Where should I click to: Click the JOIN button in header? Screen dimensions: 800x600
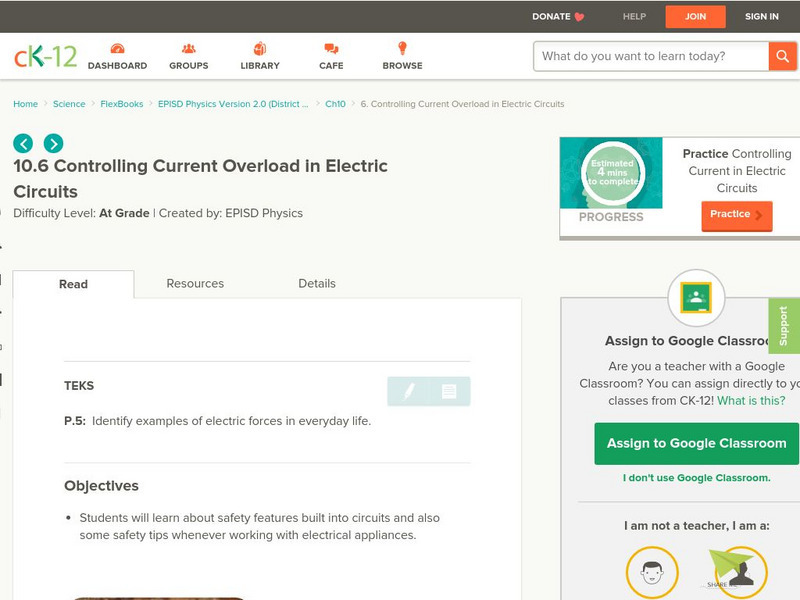coord(696,17)
